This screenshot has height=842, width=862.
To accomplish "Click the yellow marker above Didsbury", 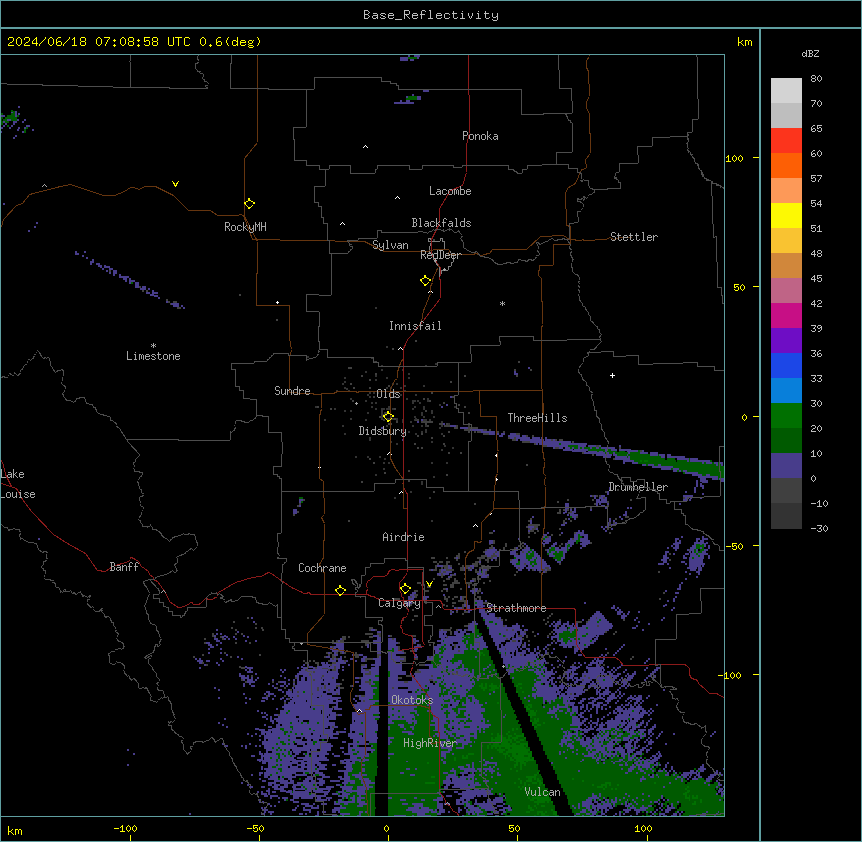I will point(388,416).
